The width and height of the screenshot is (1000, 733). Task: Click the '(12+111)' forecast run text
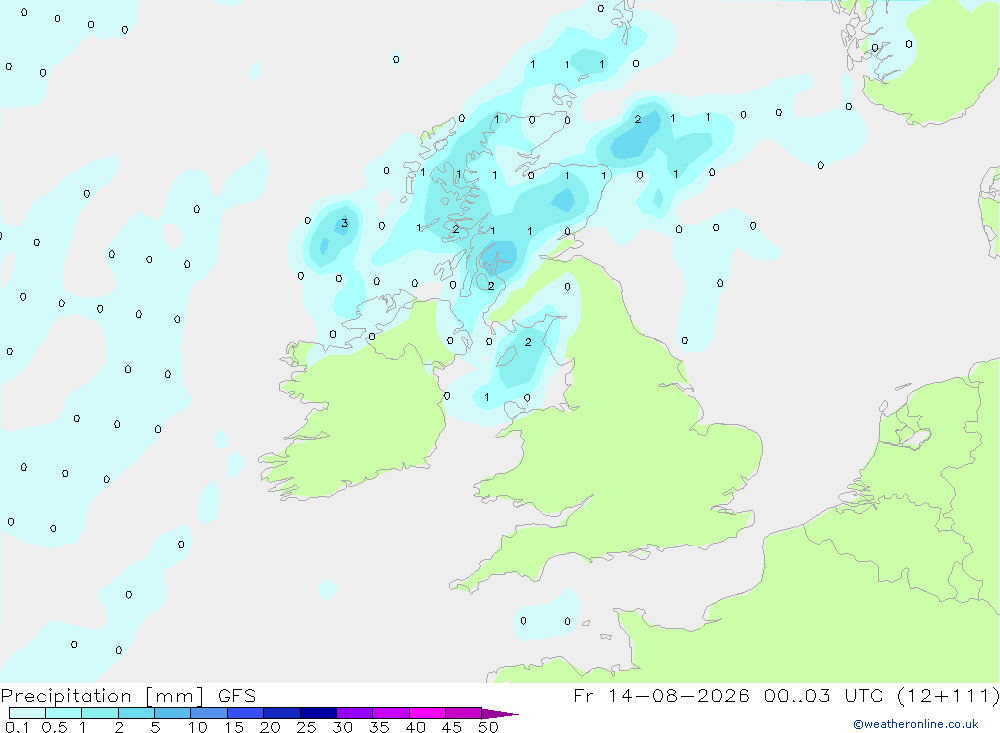pyautogui.click(x=949, y=696)
